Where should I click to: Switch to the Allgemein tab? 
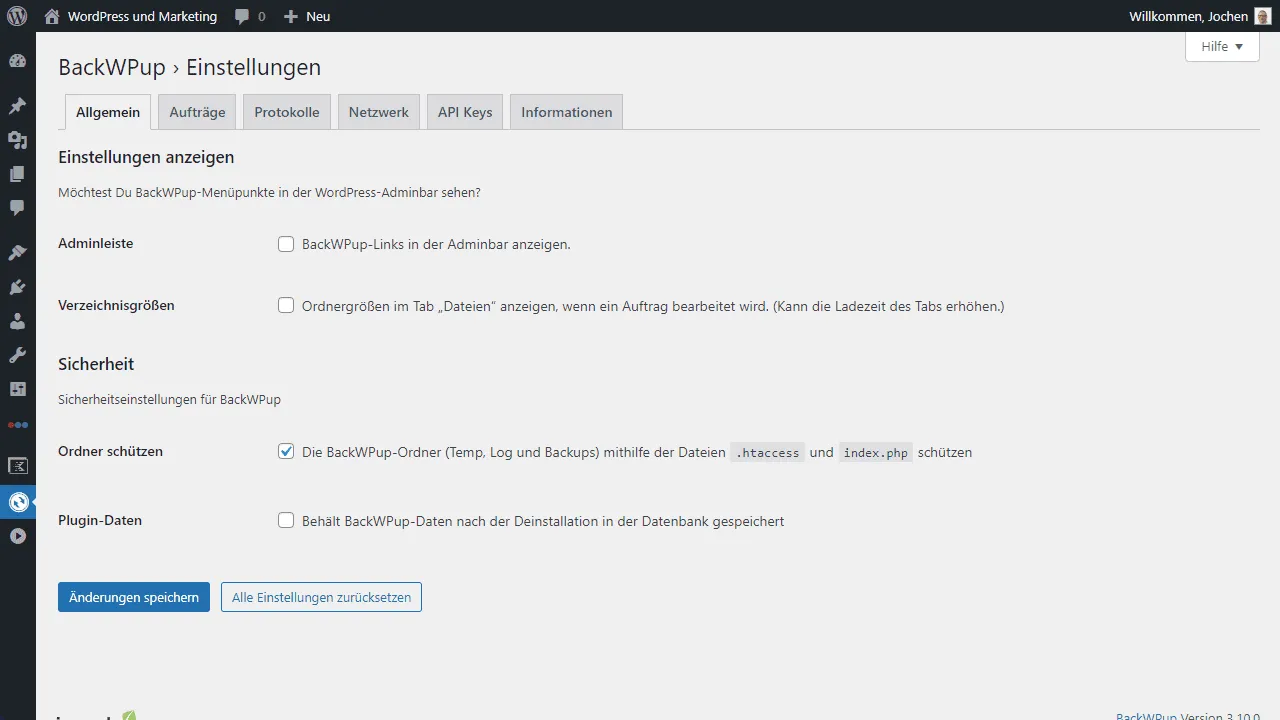[x=108, y=112]
